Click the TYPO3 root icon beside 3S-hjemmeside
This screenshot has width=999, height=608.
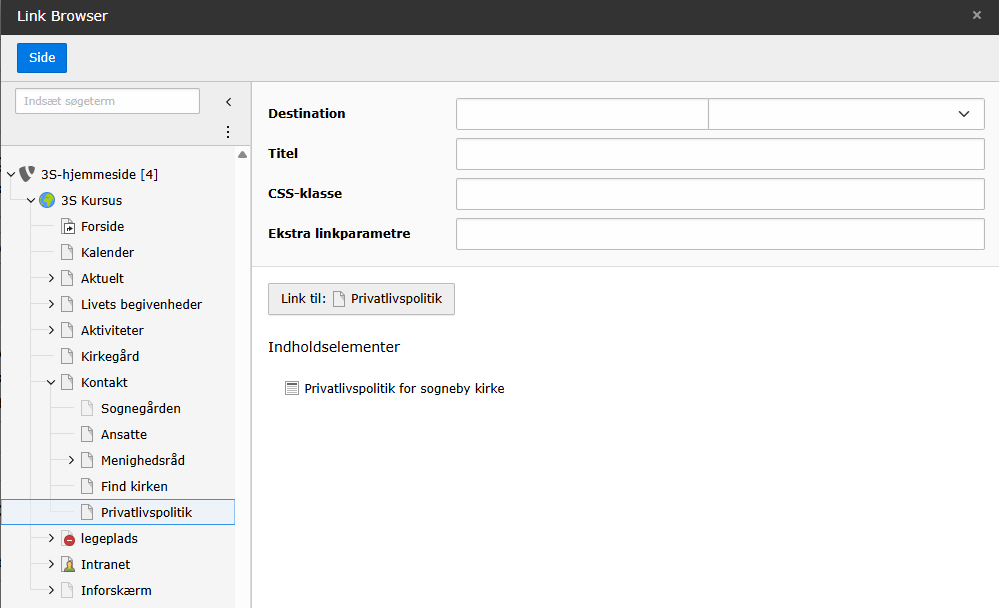pyautogui.click(x=27, y=174)
